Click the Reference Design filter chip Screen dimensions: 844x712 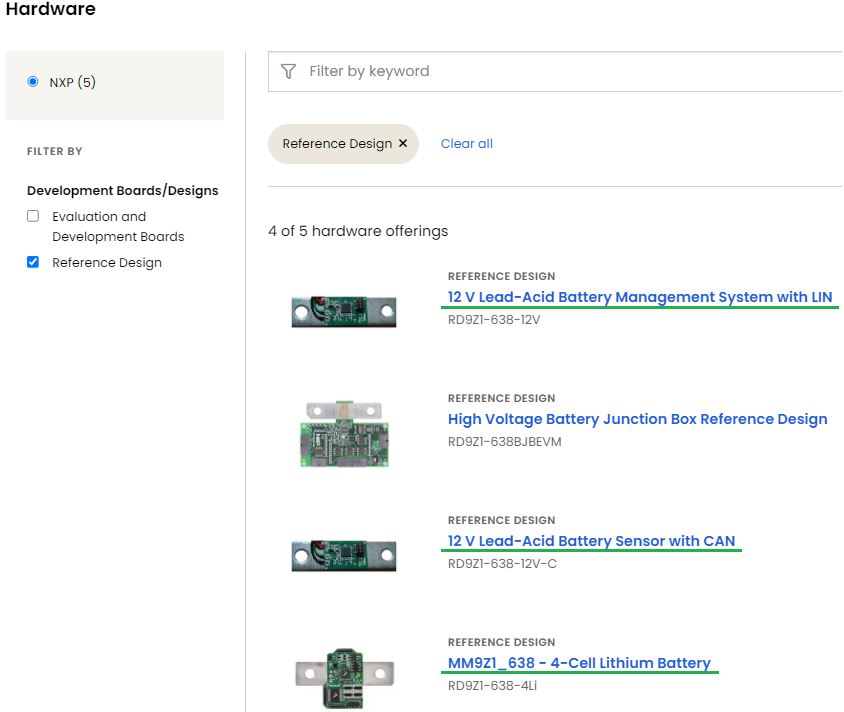point(336,144)
